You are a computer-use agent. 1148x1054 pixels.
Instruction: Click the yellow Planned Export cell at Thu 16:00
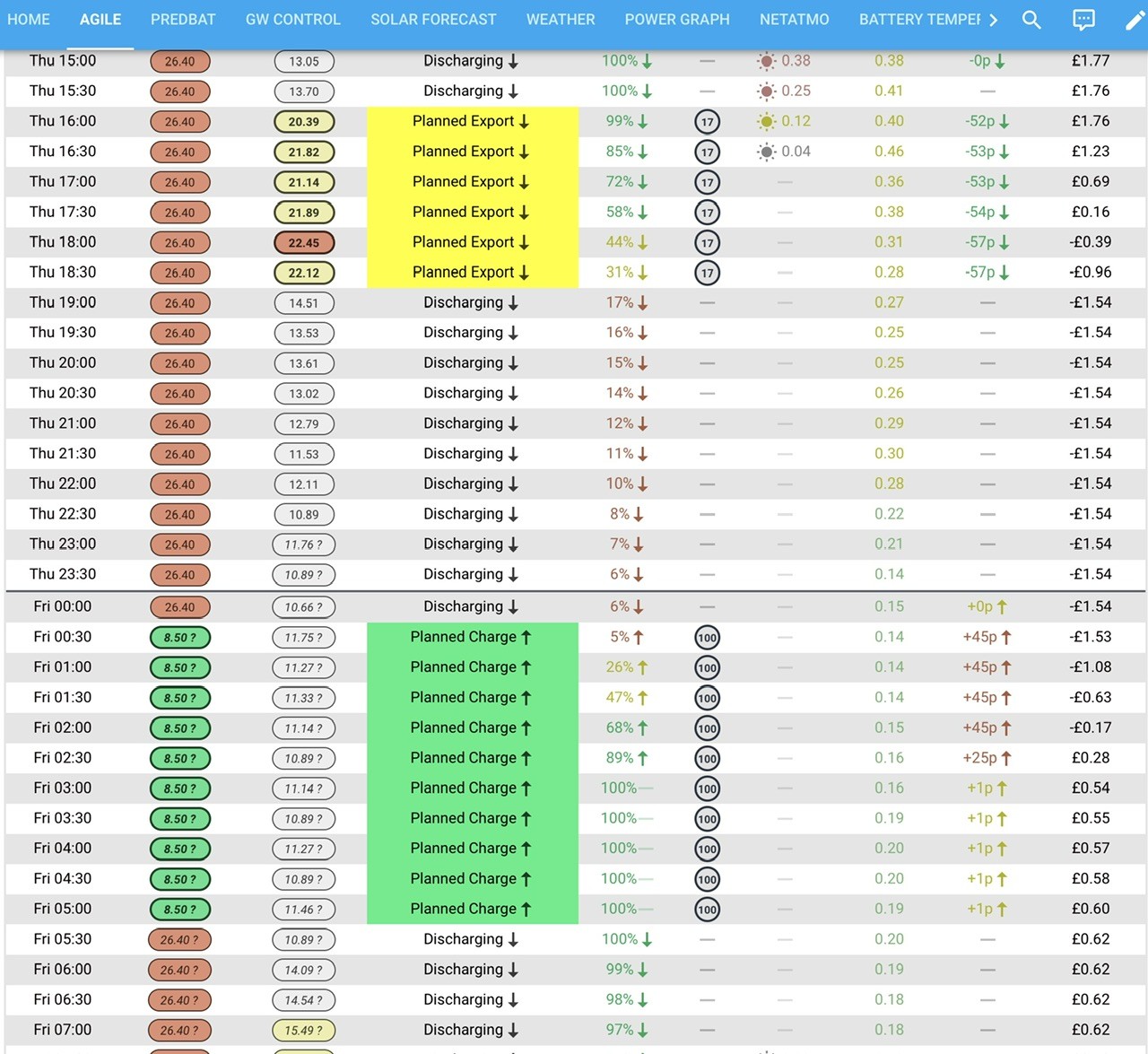pyautogui.click(x=473, y=121)
